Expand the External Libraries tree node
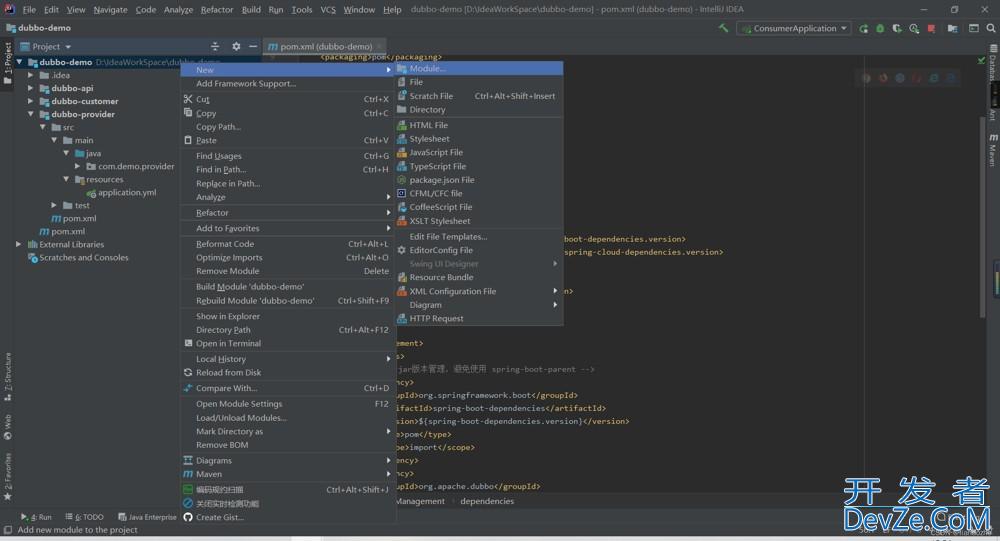Screen dimensions: 1000x541 coord(18,244)
